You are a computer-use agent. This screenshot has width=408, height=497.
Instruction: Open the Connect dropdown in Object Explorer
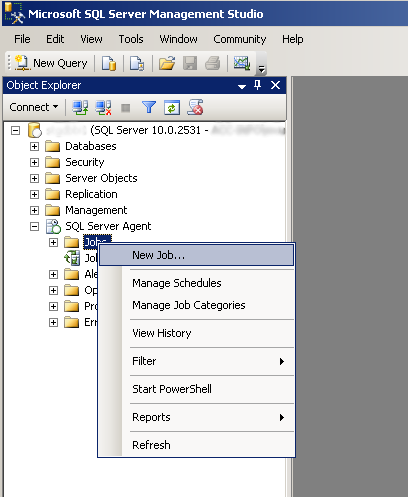[x=34, y=107]
